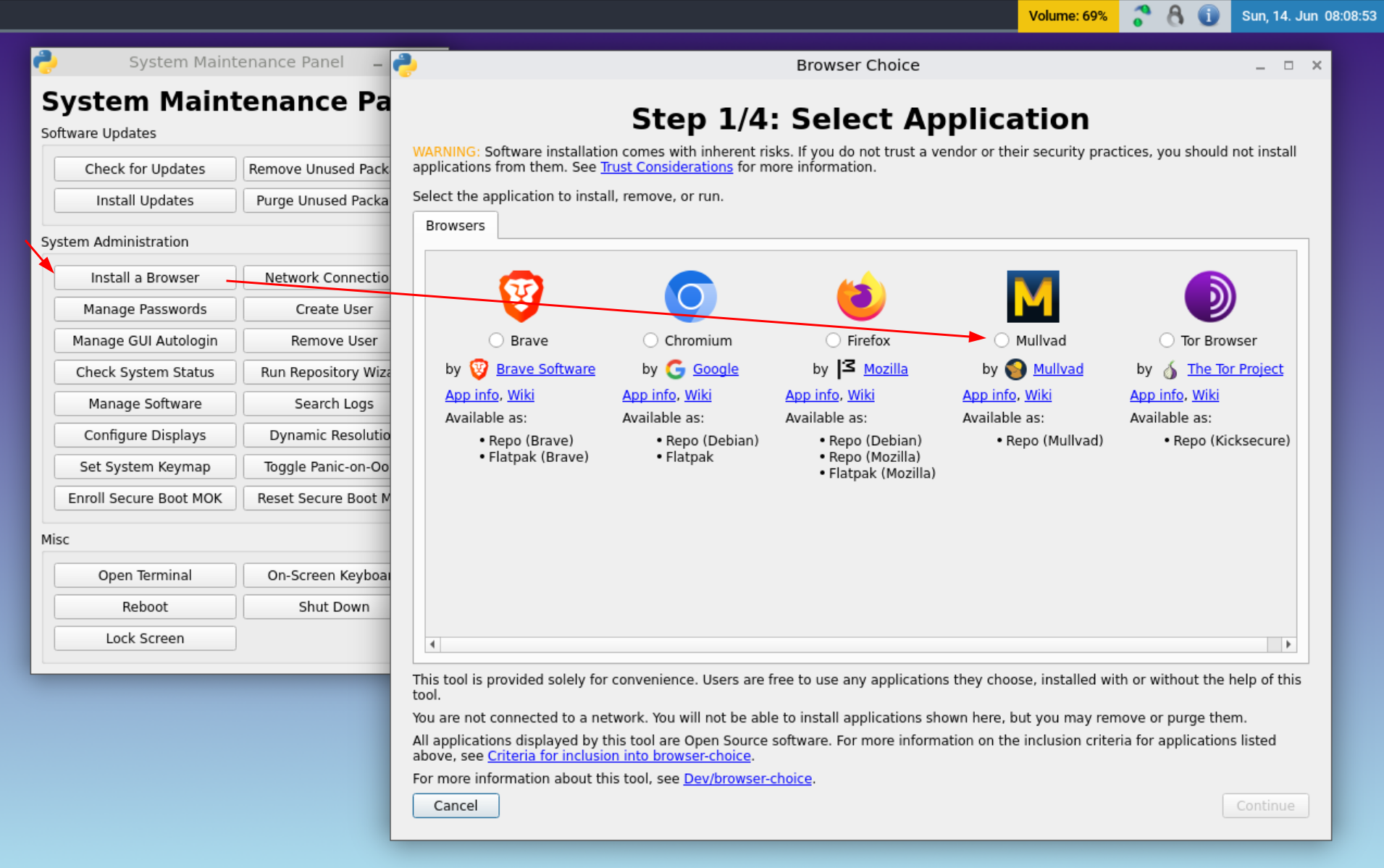The image size is (1384, 868).
Task: Click the Tor Project onion icon
Action: [x=1170, y=369]
